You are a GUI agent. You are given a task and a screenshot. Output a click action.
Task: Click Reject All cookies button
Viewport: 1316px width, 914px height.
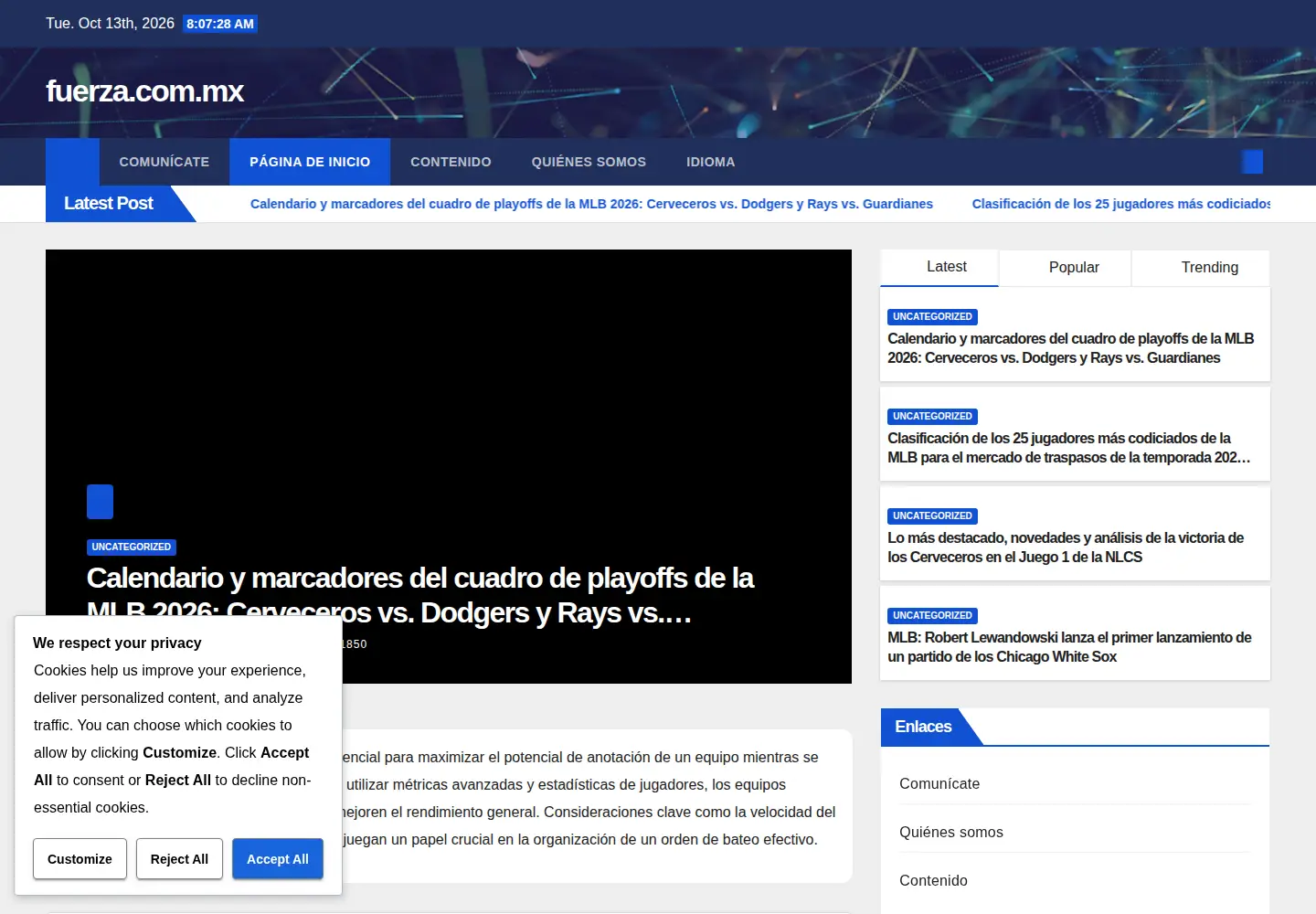click(x=179, y=859)
